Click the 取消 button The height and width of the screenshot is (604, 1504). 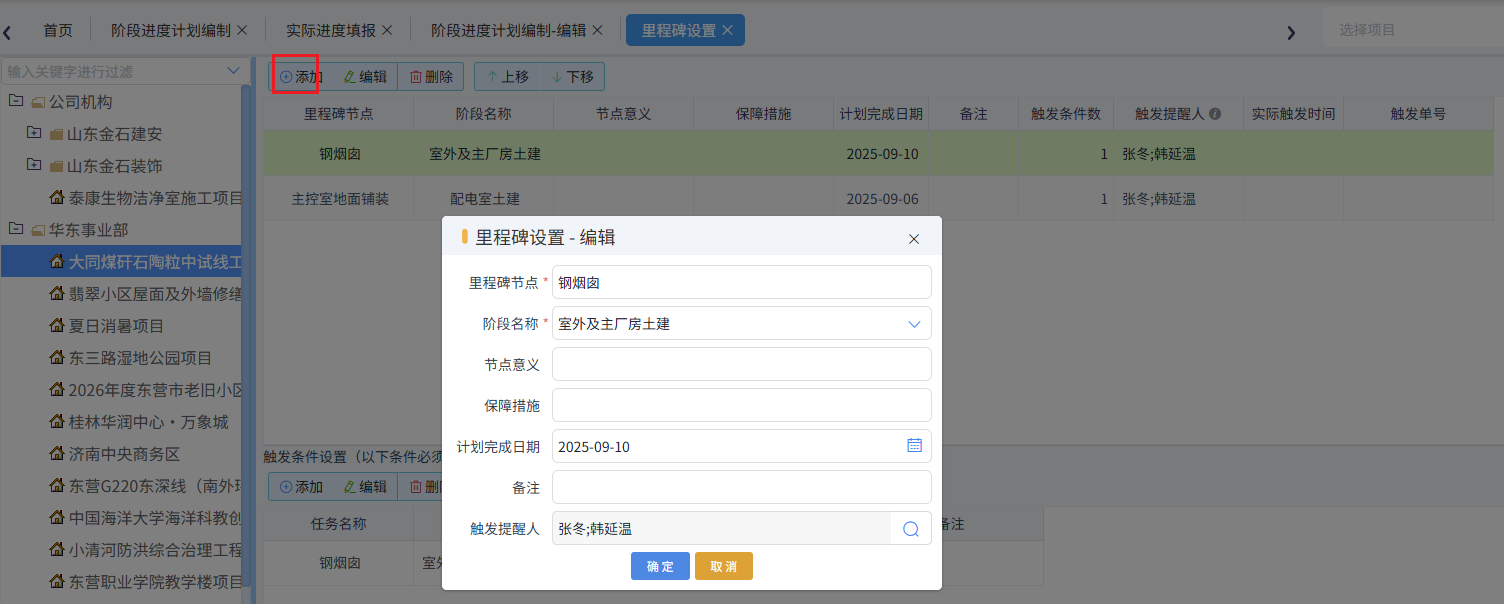[x=724, y=566]
